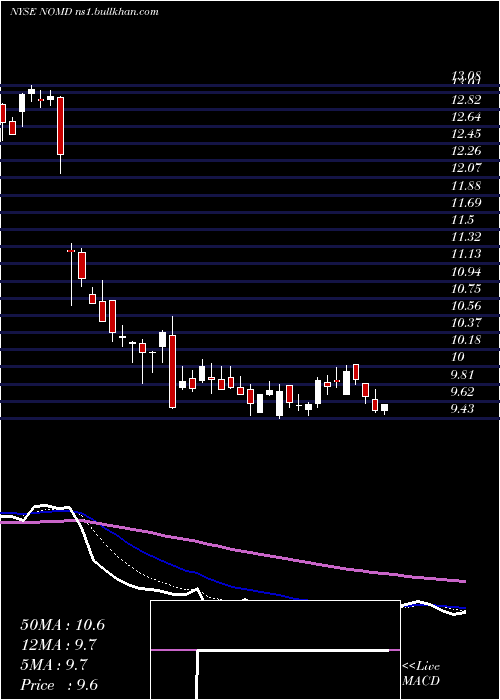The width and height of the screenshot is (500, 700).
Task: Click the large red gap-down candle near 12.82
Action: point(60,126)
